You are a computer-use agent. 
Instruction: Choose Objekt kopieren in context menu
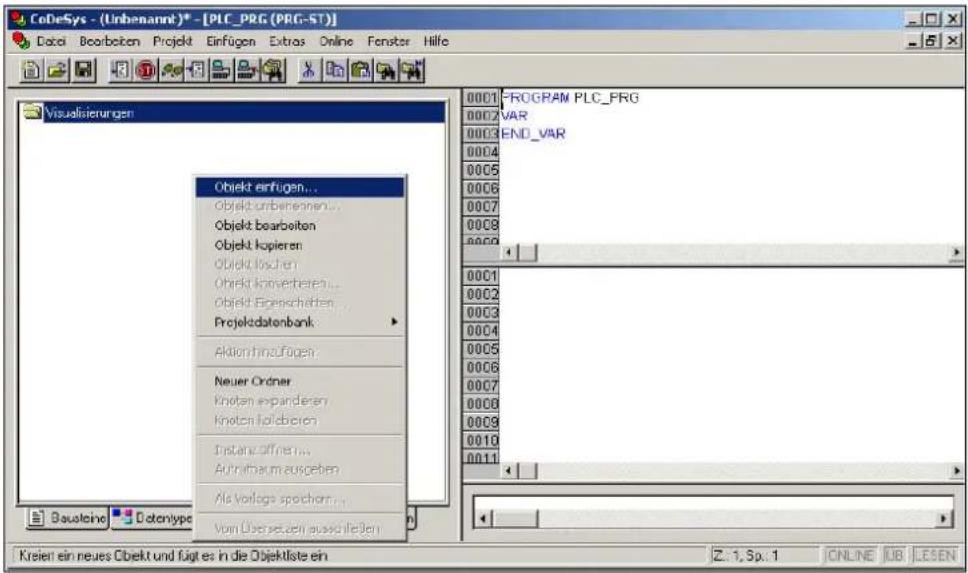pyautogui.click(x=300, y=245)
